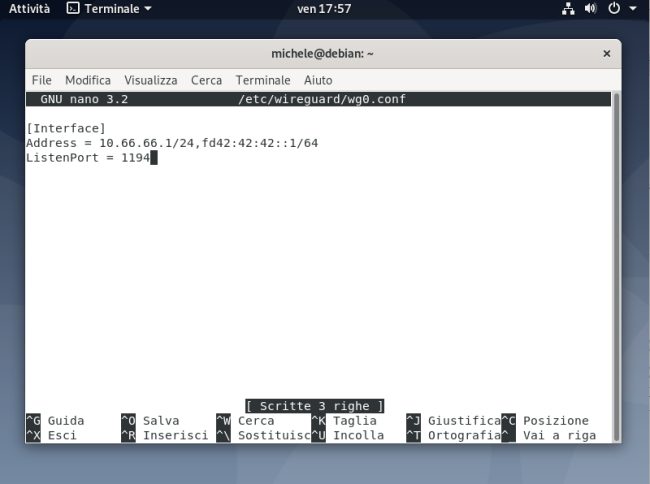Screen dimensions: 650x484
Task: Click the ^U Incolla shortcut
Action: click(347, 435)
